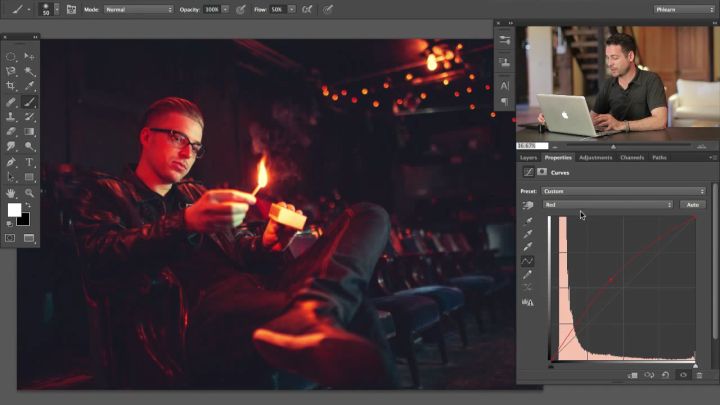The image size is (720, 405).
Task: Select the Brush tool in the toolbox
Action: tap(29, 102)
